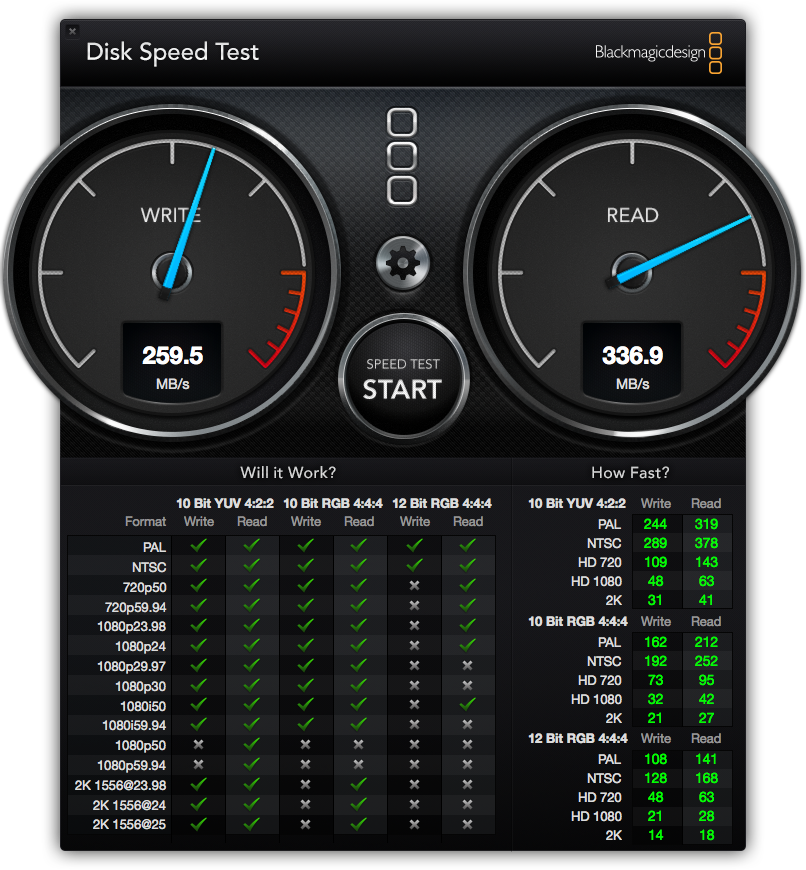Viewport: 806px width, 870px height.
Task: Click the 1080i50 12 Bit RGB read checkmark
Action: coord(468,704)
